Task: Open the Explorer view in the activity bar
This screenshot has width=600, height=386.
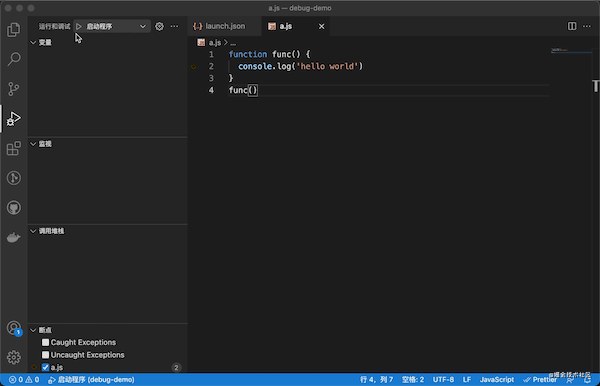Action: pos(14,29)
